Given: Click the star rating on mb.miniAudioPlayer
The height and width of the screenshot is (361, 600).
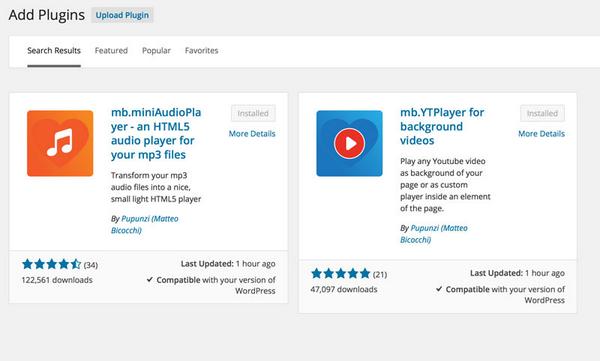Looking at the screenshot, I should (x=52, y=264).
